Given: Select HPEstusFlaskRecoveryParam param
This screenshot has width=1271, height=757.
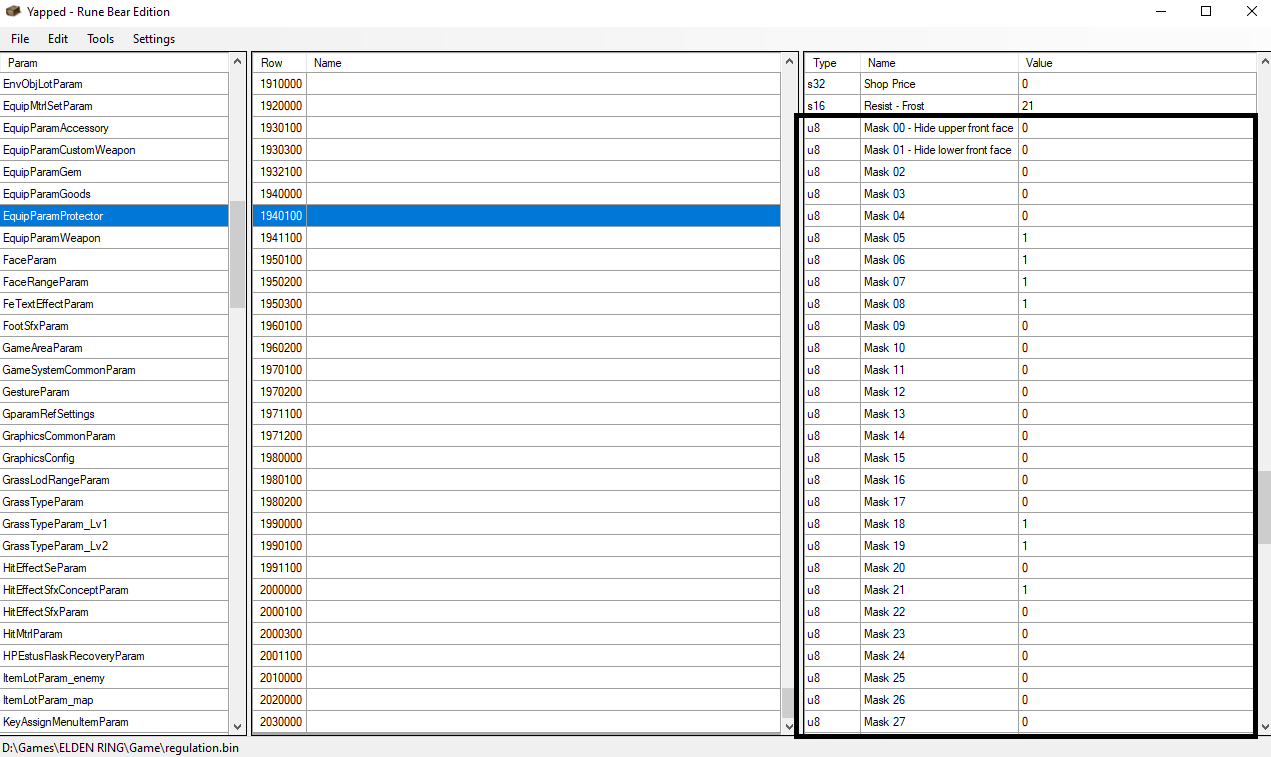Looking at the screenshot, I should (x=114, y=656).
